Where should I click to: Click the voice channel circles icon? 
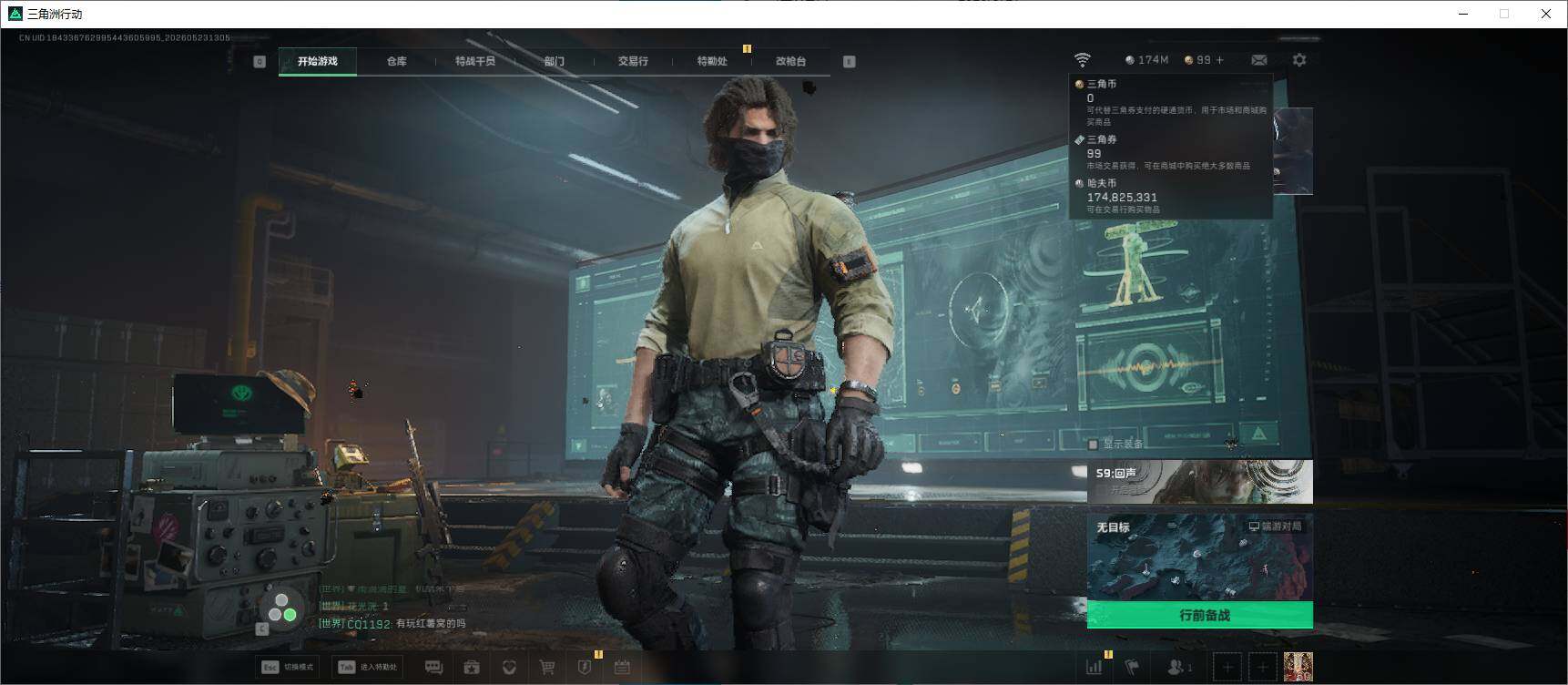(282, 608)
